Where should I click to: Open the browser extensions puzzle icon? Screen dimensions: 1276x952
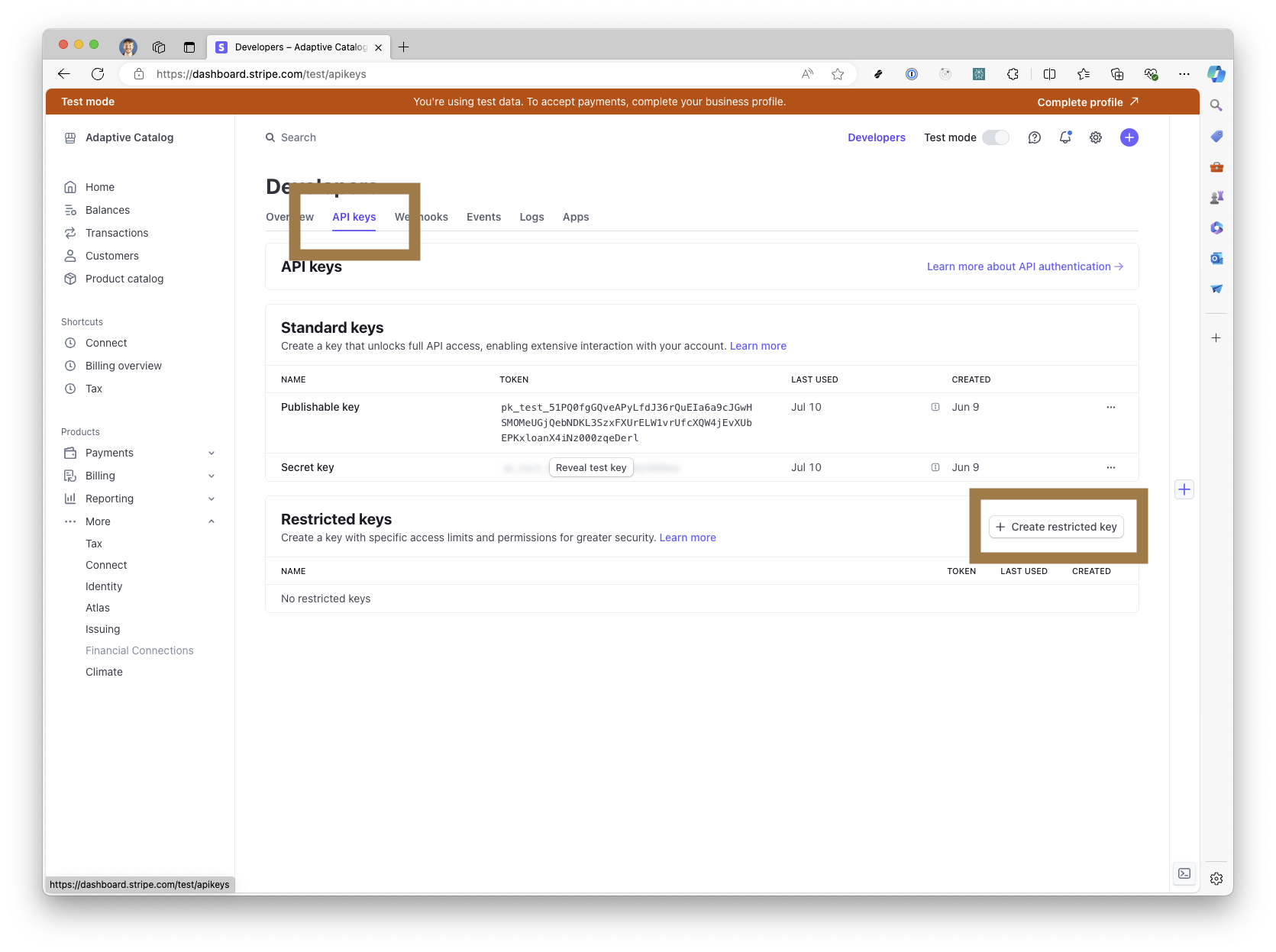(x=1013, y=74)
